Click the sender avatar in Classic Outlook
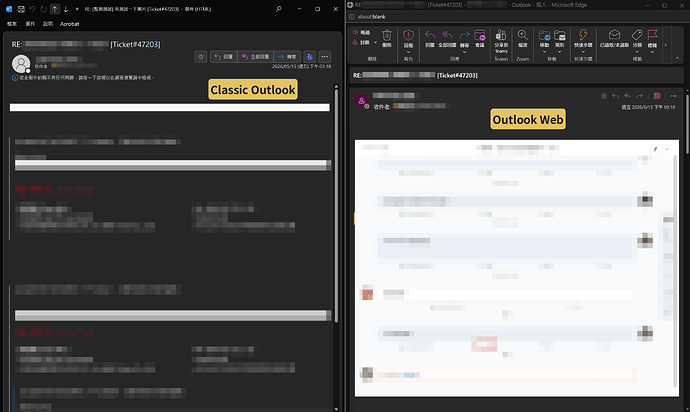This screenshot has width=690, height=412. [21, 64]
